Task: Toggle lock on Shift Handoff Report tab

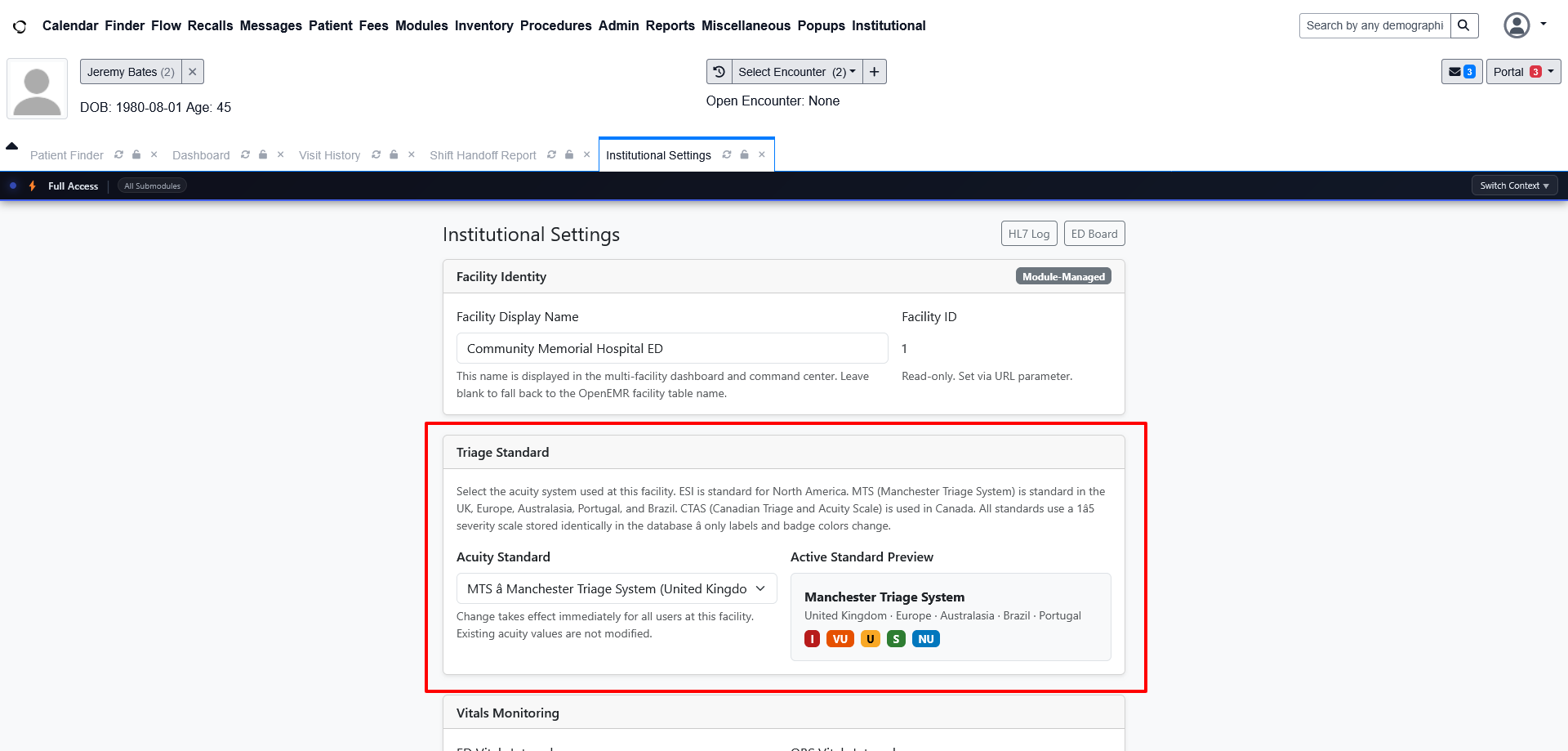Action: (x=569, y=154)
